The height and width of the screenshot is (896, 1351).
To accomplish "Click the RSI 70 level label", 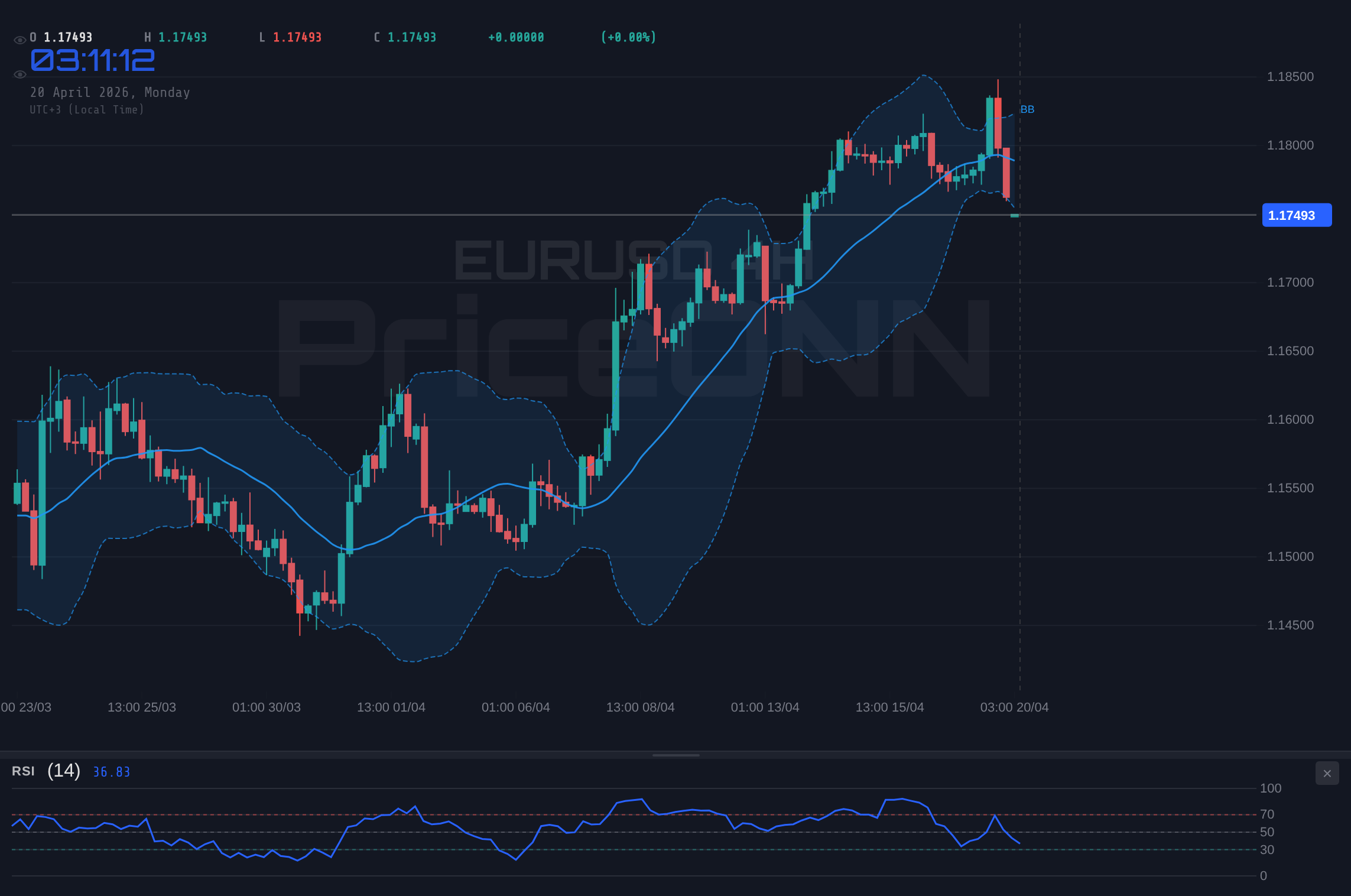I will [1267, 814].
